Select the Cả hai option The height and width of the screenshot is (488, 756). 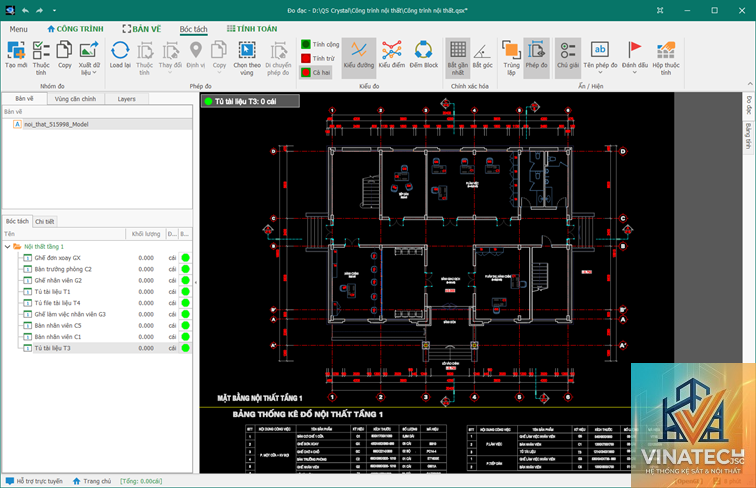tap(316, 73)
